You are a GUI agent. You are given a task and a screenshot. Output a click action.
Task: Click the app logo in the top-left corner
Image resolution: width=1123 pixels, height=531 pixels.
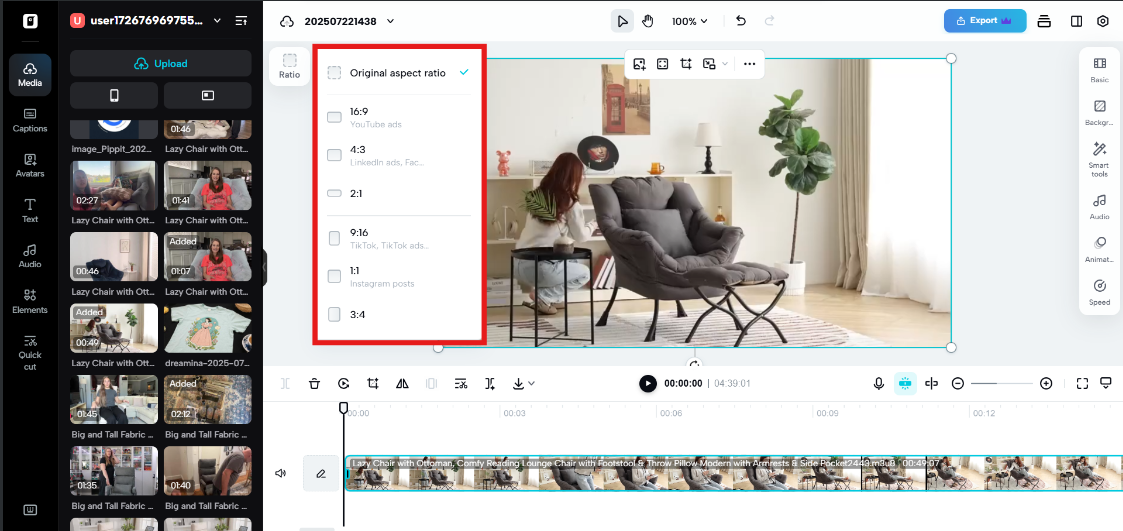click(x=30, y=21)
